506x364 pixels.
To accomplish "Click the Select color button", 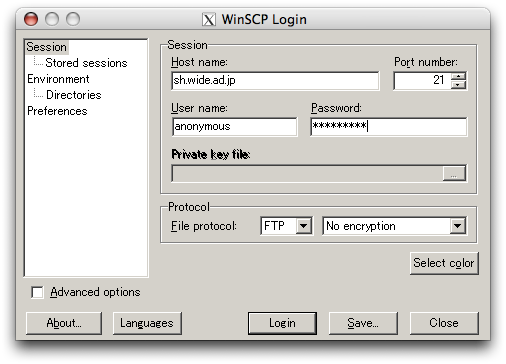I will (444, 263).
